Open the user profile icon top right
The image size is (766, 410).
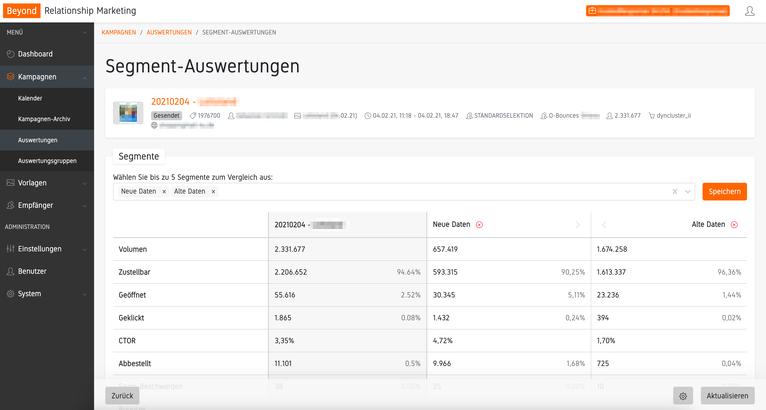coord(750,11)
